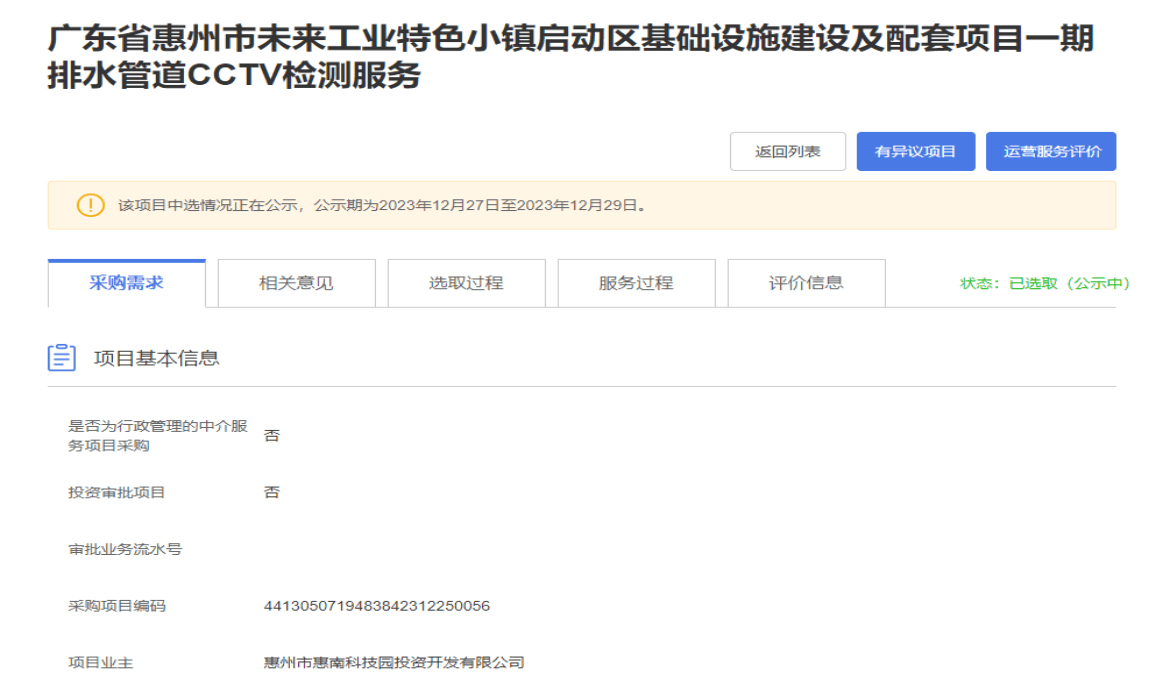Screen dimensions: 1164x682
Task: Click the 公示期 notice message text
Action: pos(383,206)
